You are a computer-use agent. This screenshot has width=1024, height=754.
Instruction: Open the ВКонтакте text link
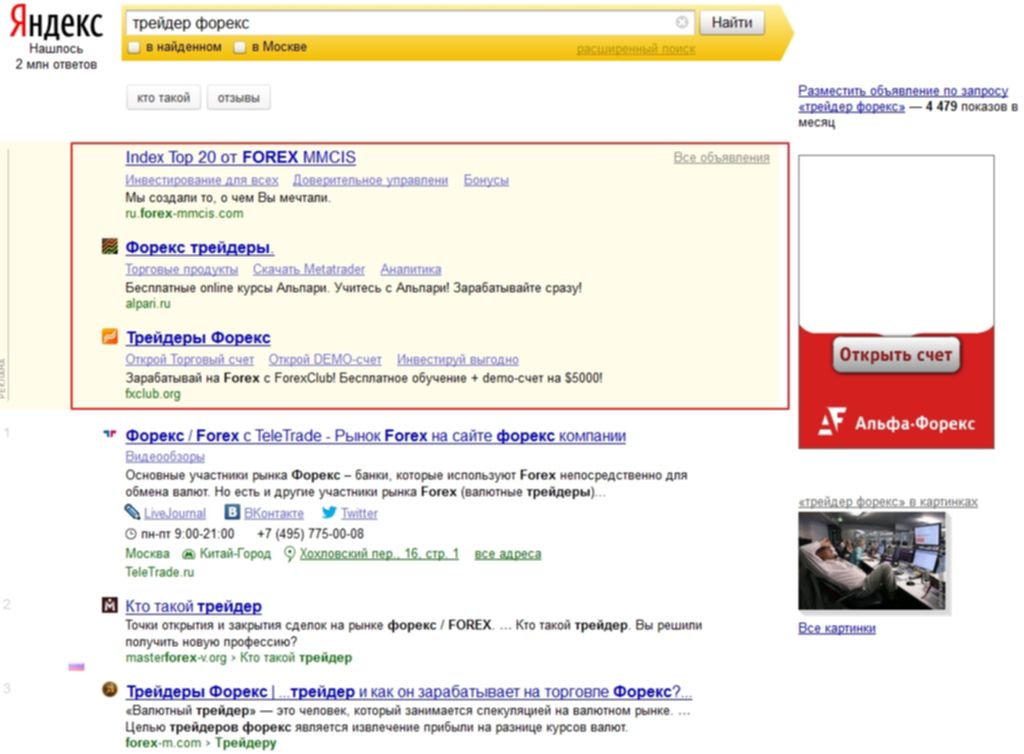pos(274,514)
